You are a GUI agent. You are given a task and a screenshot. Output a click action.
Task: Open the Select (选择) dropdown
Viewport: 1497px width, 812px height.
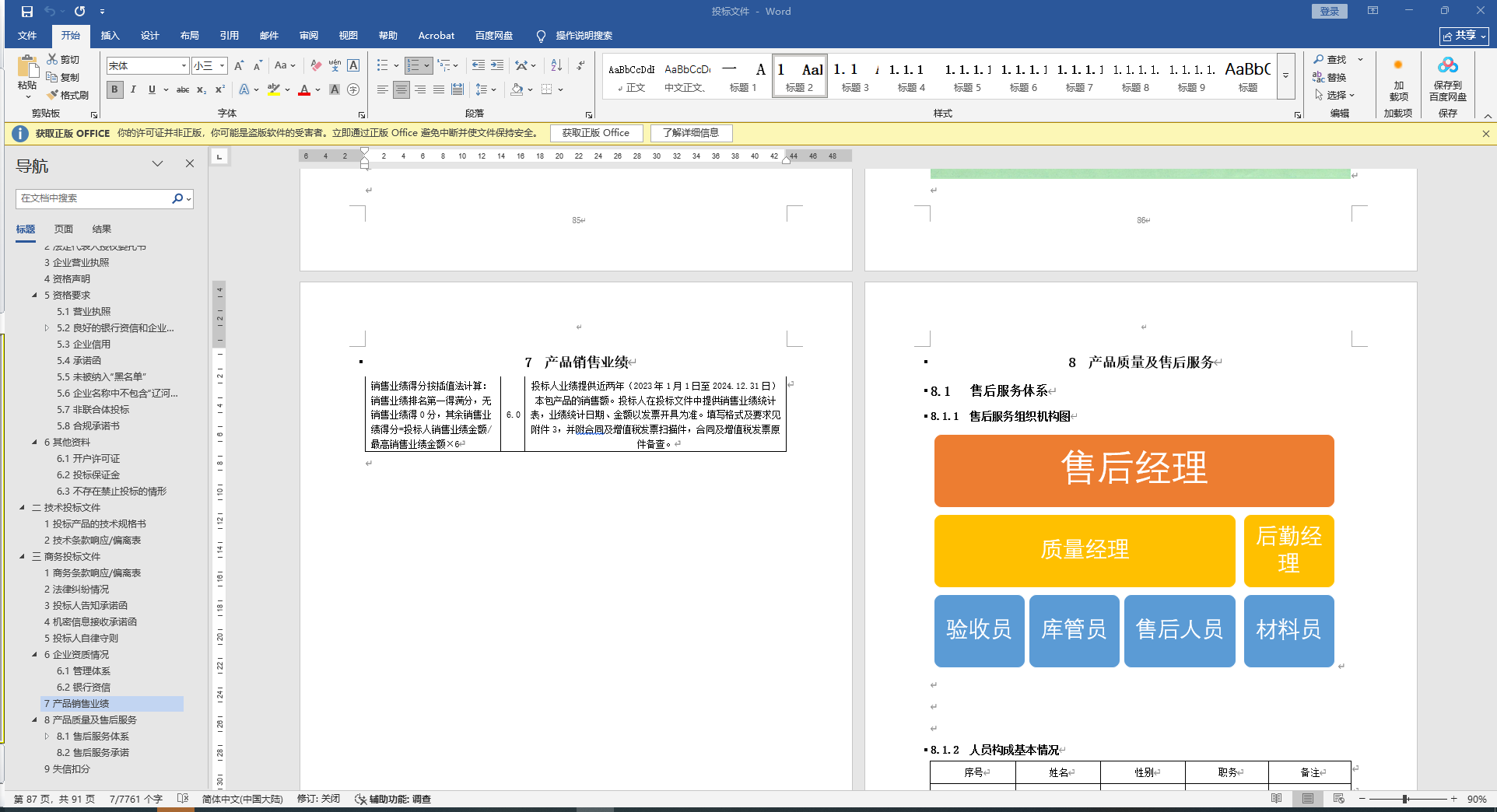(1334, 95)
